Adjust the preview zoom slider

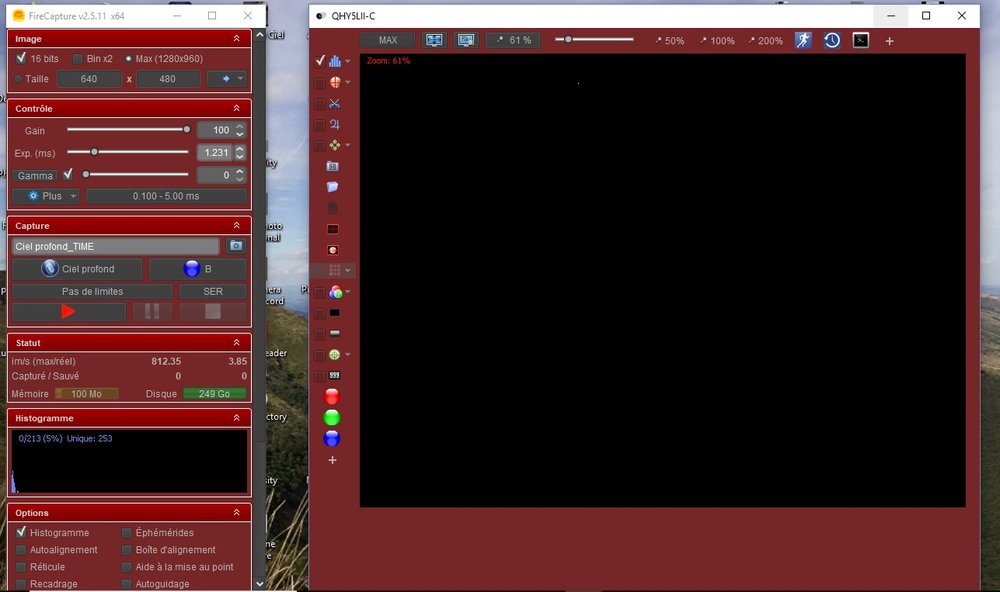click(x=594, y=40)
